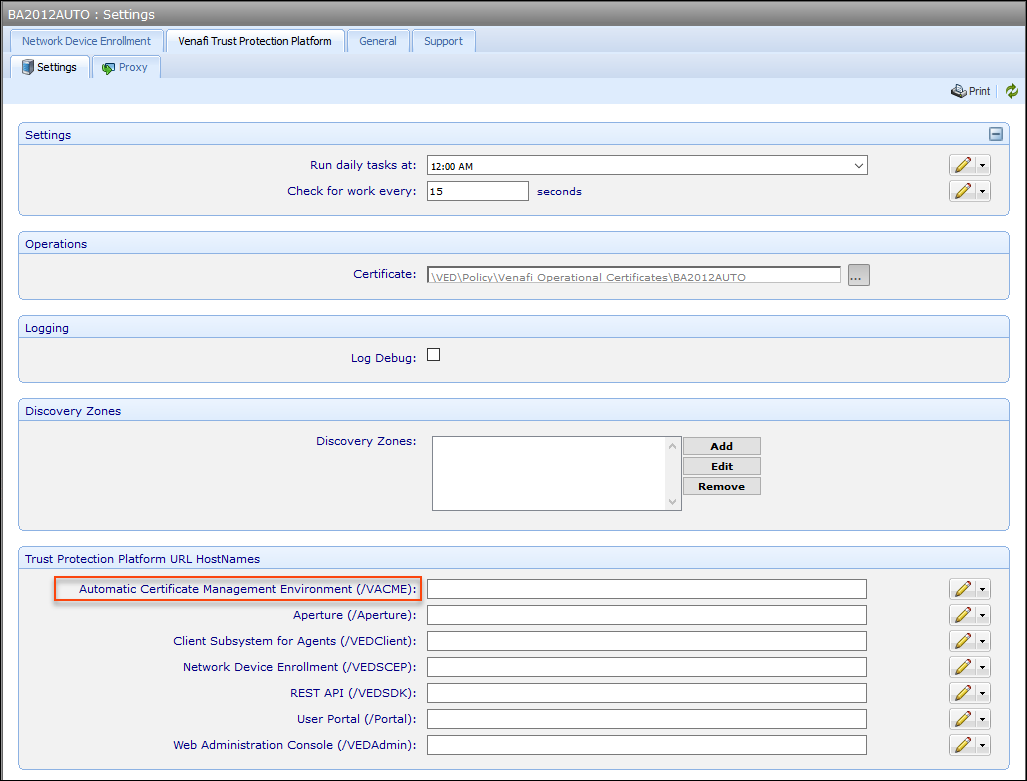Collapse the Settings section with the minus button
The width and height of the screenshot is (1027, 781).
(x=995, y=133)
